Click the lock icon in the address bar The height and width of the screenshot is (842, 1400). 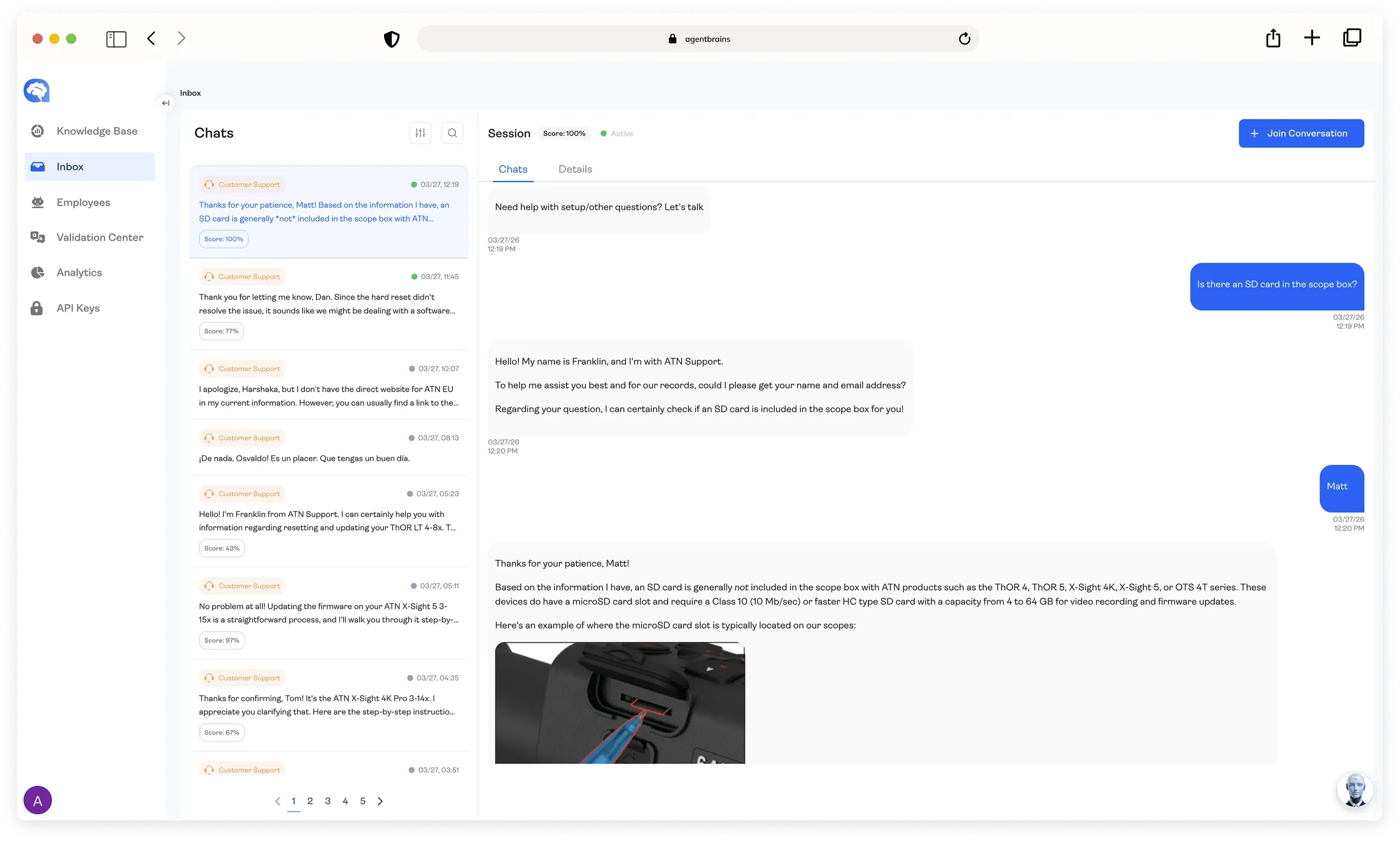coord(672,38)
